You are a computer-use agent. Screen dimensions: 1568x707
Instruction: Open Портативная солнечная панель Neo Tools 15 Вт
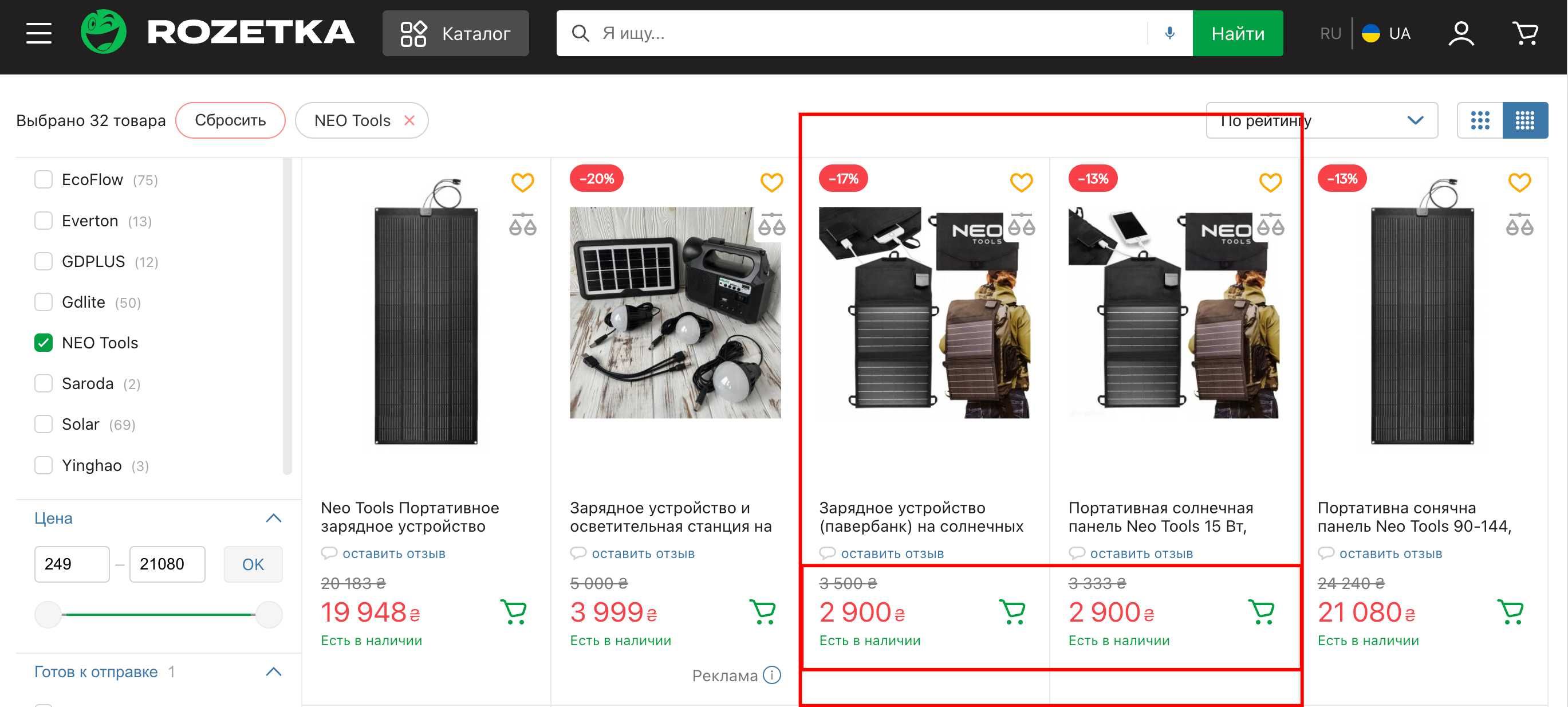[1160, 516]
